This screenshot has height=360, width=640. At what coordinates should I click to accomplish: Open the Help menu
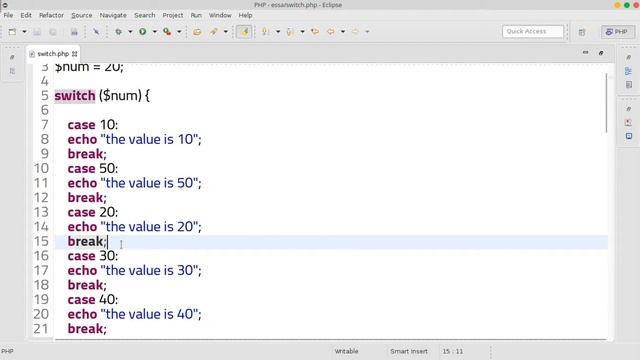(245, 15)
